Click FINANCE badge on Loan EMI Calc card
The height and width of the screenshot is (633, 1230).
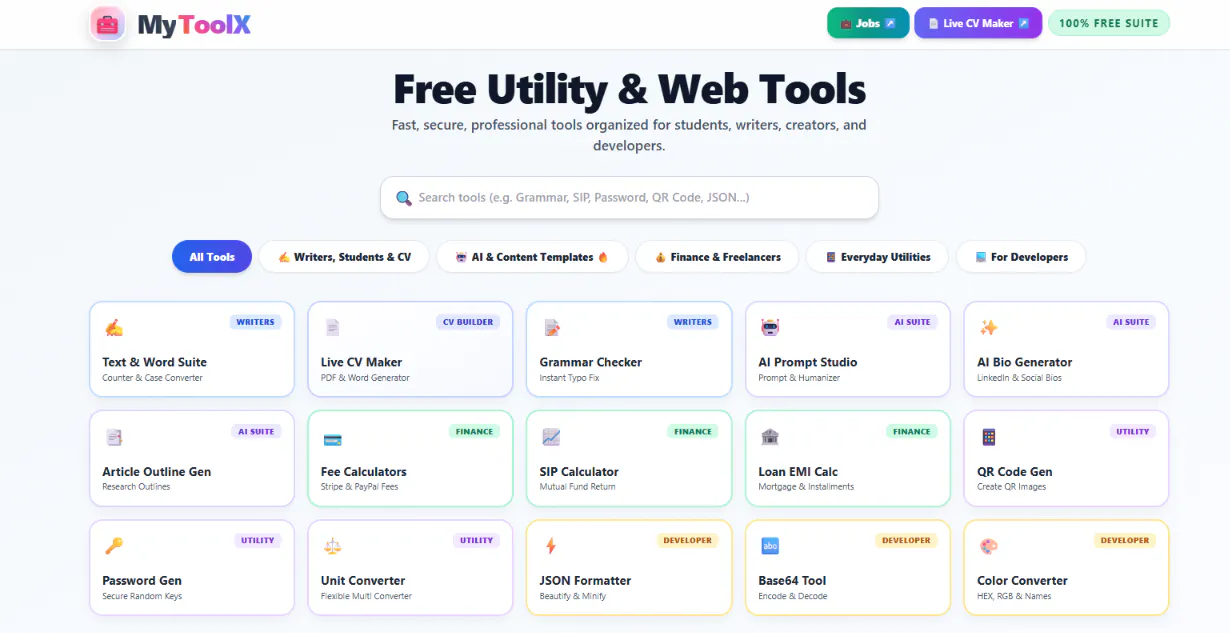[x=912, y=432]
